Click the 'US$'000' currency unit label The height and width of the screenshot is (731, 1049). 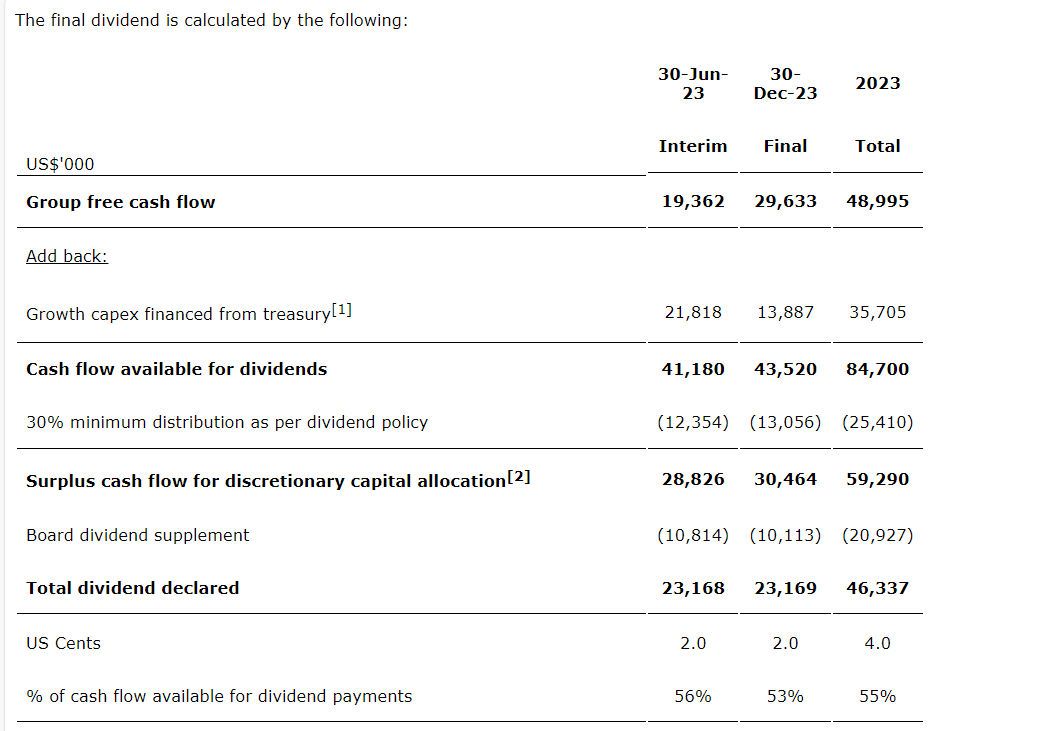[x=61, y=164]
